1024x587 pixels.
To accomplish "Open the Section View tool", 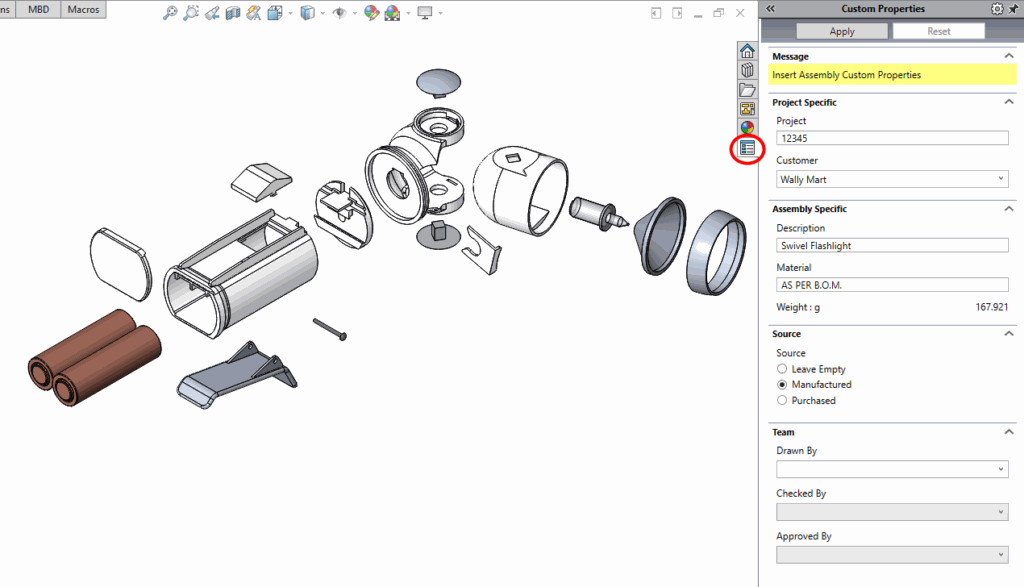I will (x=233, y=13).
